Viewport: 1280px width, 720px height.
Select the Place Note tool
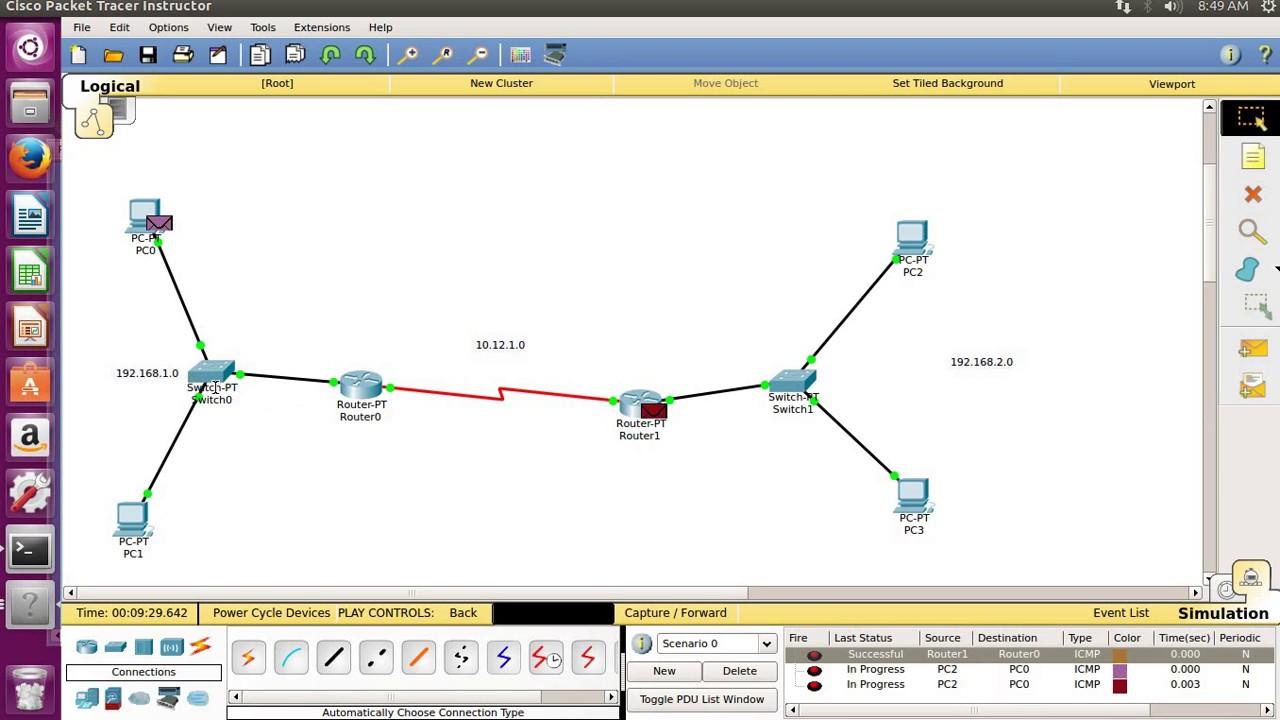(x=1253, y=156)
